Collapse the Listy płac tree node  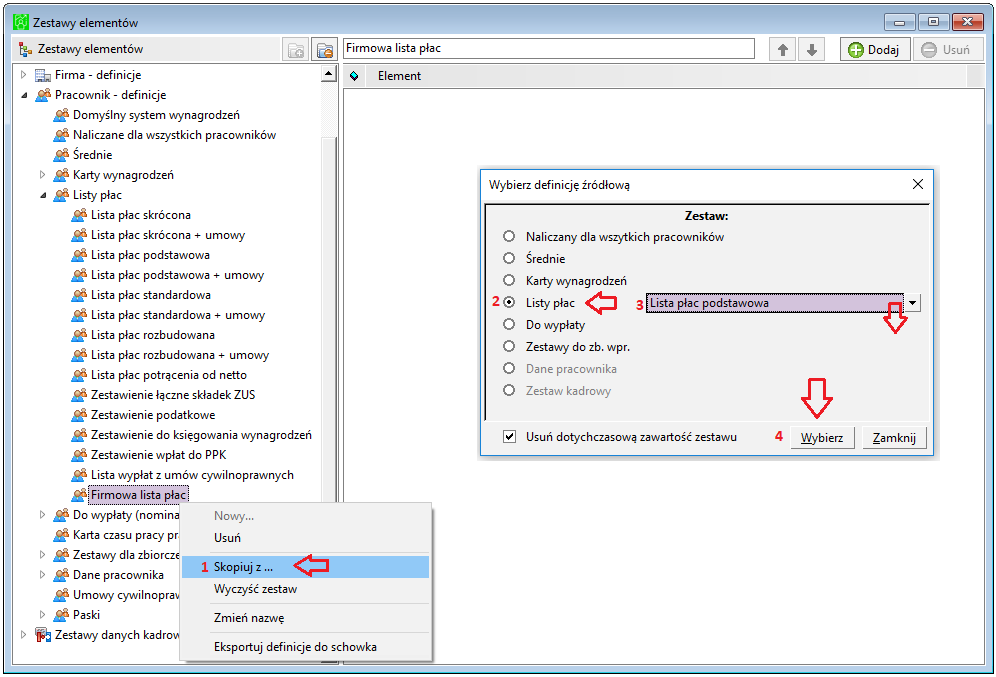tap(43, 196)
